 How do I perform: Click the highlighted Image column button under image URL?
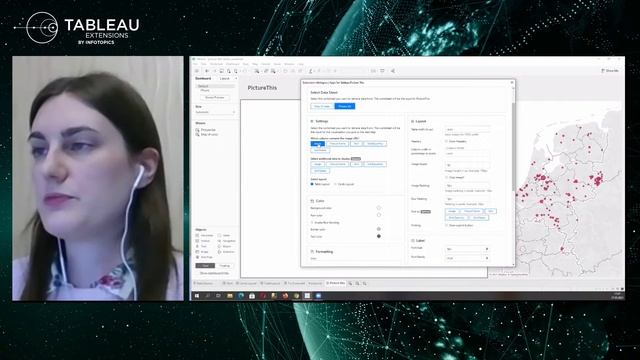coord(318,144)
